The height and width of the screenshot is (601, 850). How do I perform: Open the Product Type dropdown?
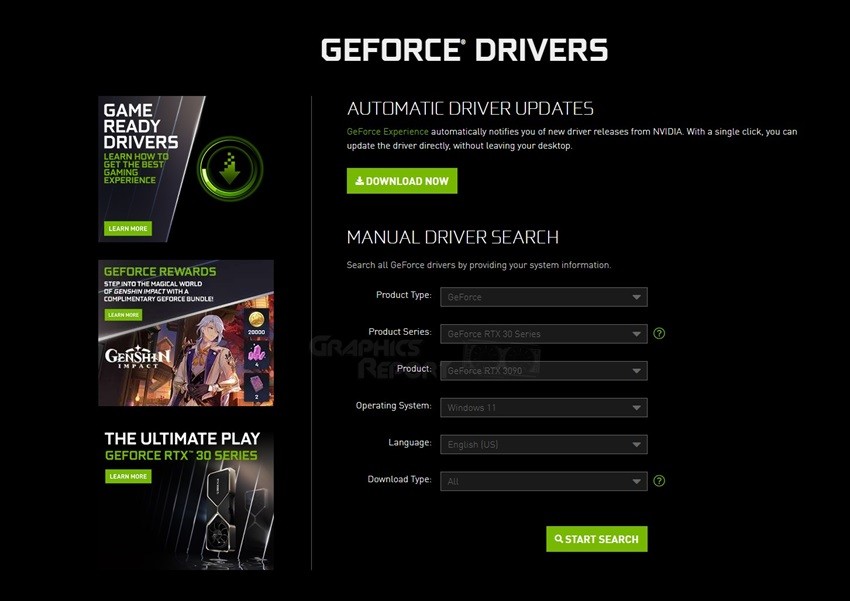(544, 297)
